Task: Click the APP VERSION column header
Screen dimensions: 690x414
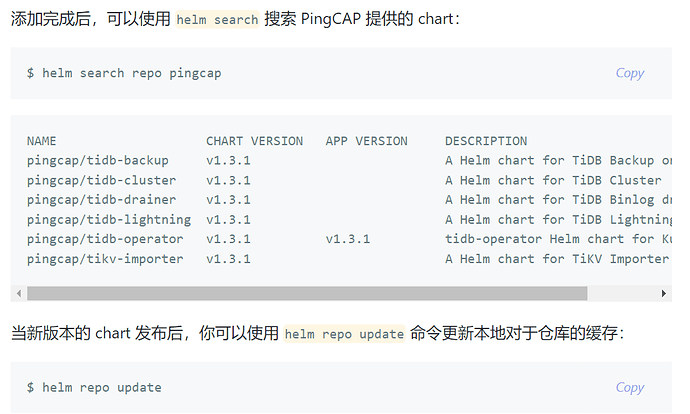Action: pyautogui.click(x=366, y=141)
